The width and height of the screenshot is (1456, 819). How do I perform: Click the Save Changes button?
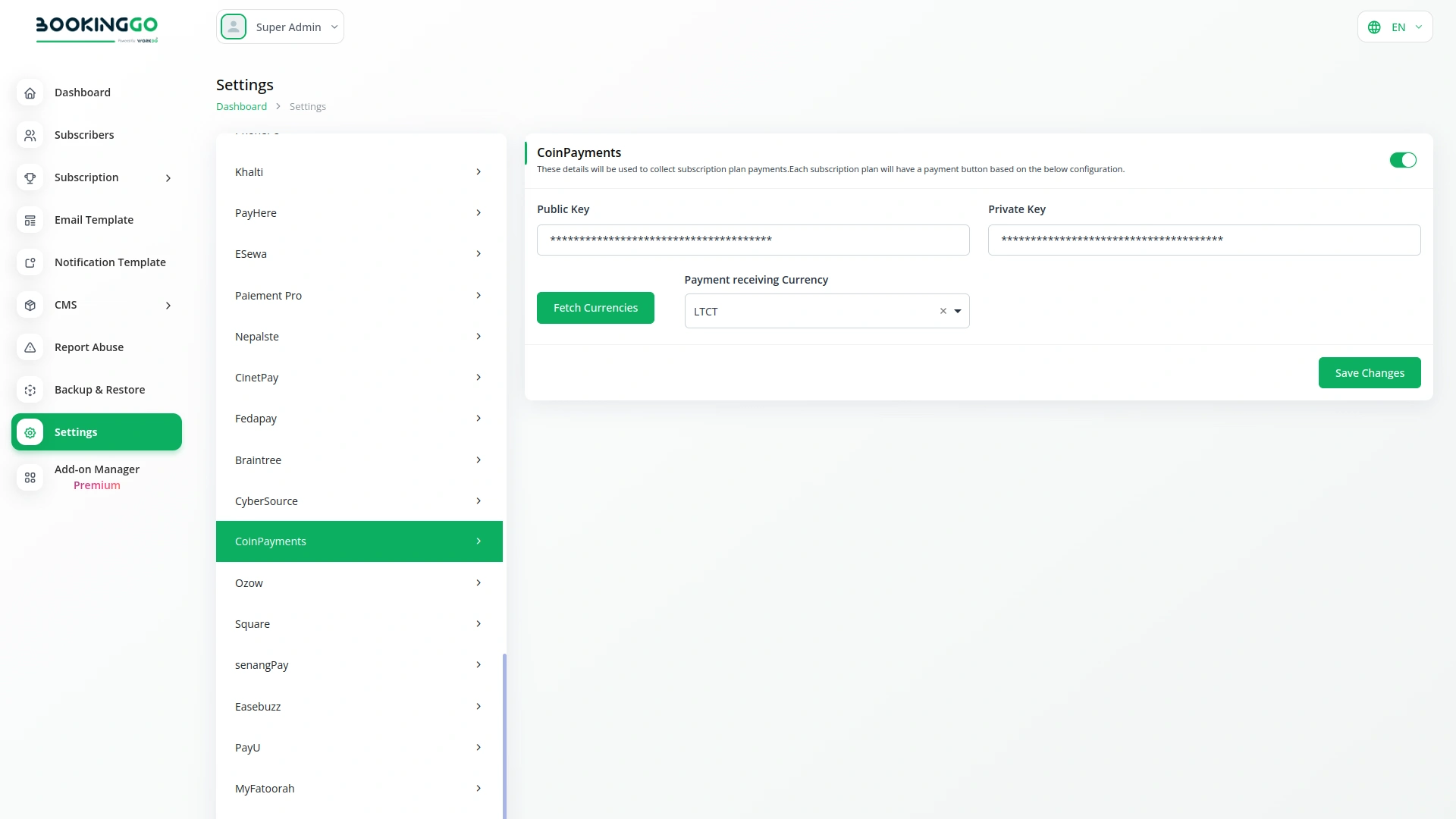coord(1369,372)
